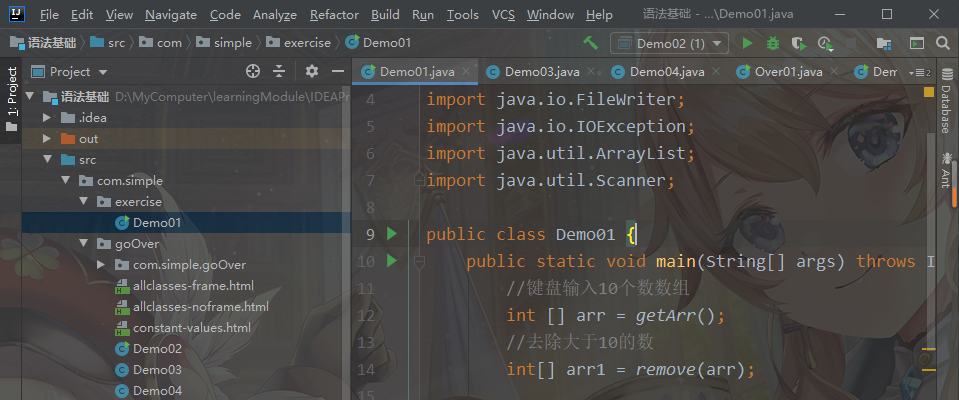The height and width of the screenshot is (400, 959).
Task: Click run gutter arrow on line 9
Action: click(x=392, y=234)
